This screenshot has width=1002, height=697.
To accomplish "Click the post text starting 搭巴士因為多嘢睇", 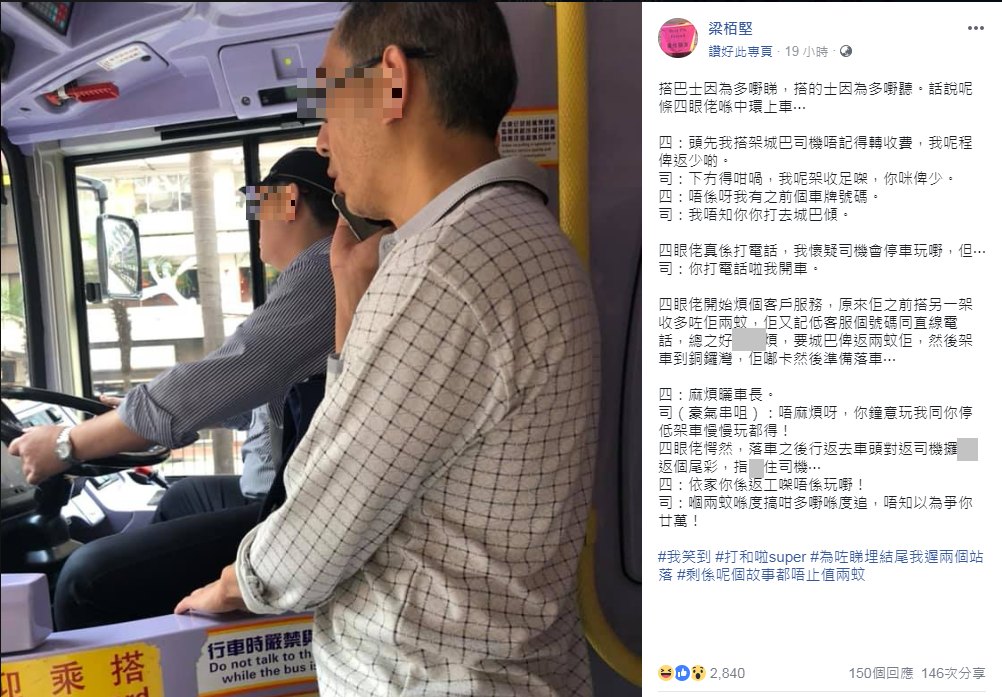I will (815, 98).
